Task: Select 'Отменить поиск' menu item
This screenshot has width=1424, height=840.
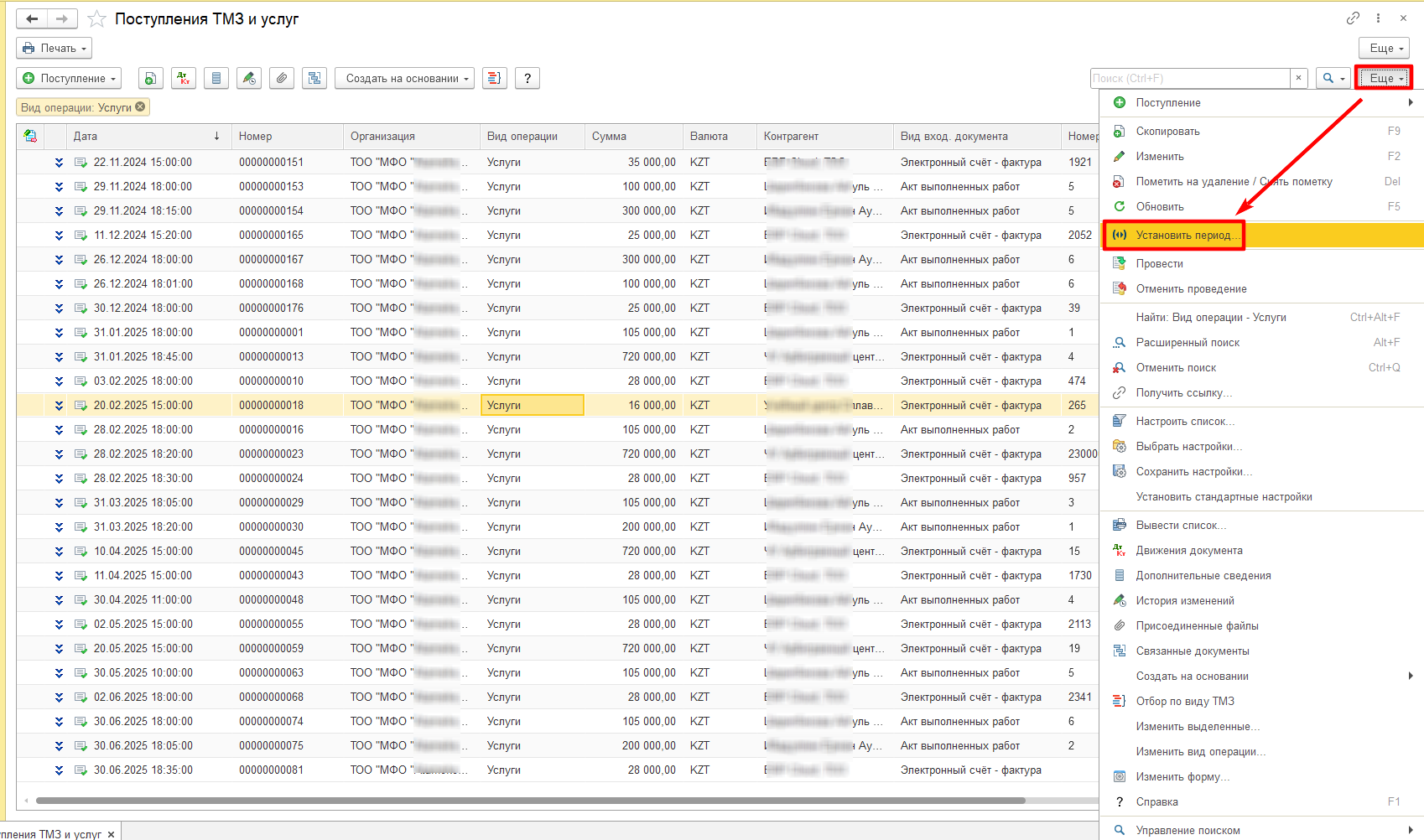Action: (1261, 367)
